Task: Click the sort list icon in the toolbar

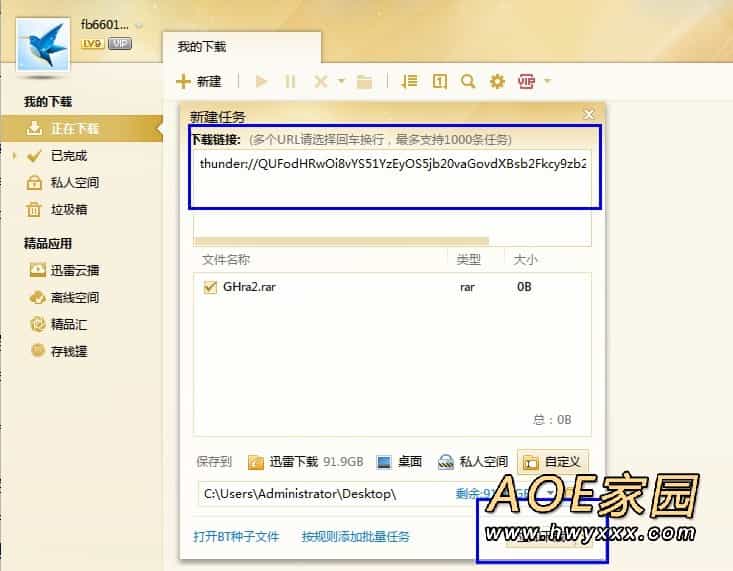Action: click(x=409, y=81)
